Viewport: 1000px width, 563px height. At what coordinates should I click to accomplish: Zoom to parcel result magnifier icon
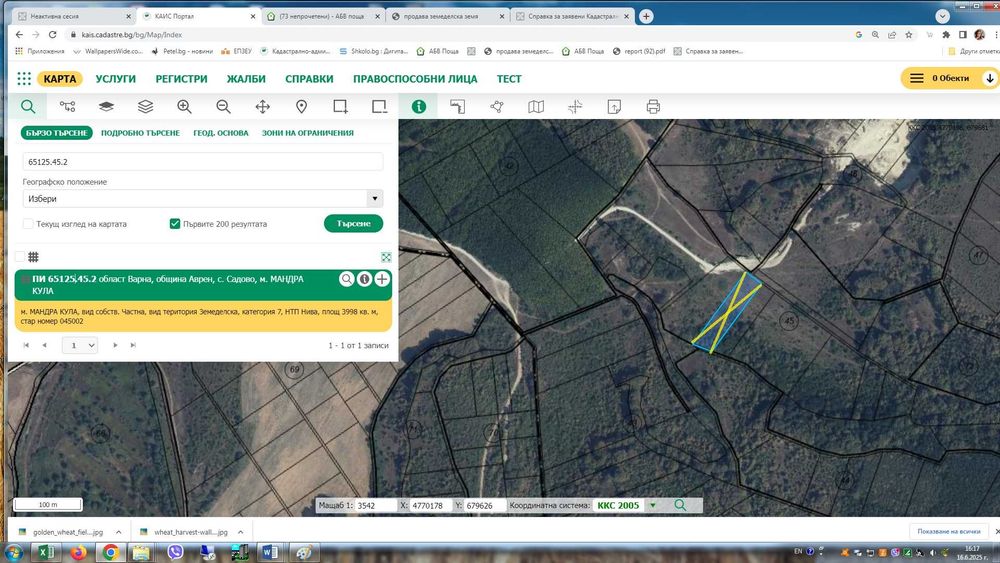tap(346, 279)
